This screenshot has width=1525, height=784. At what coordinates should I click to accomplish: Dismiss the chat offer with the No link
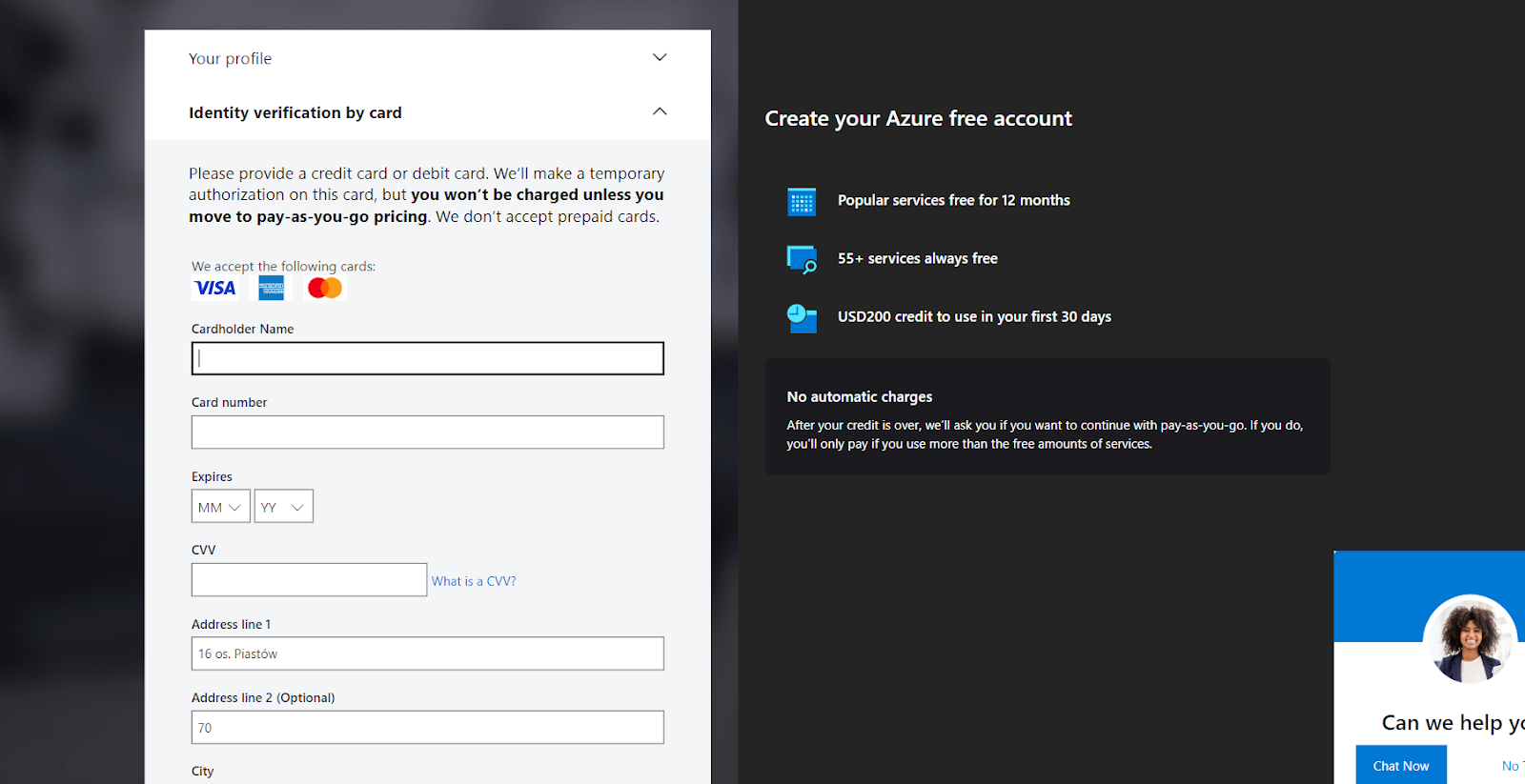pyautogui.click(x=1511, y=766)
